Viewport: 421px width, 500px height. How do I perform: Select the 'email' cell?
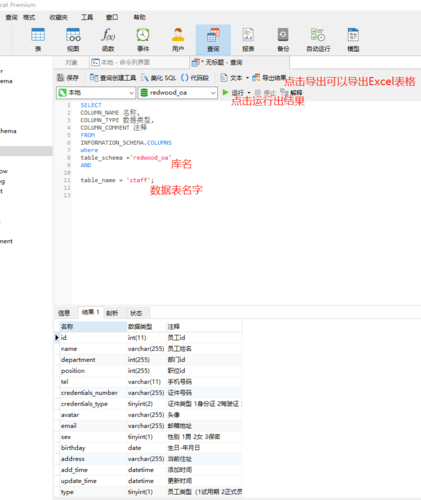[93, 426]
